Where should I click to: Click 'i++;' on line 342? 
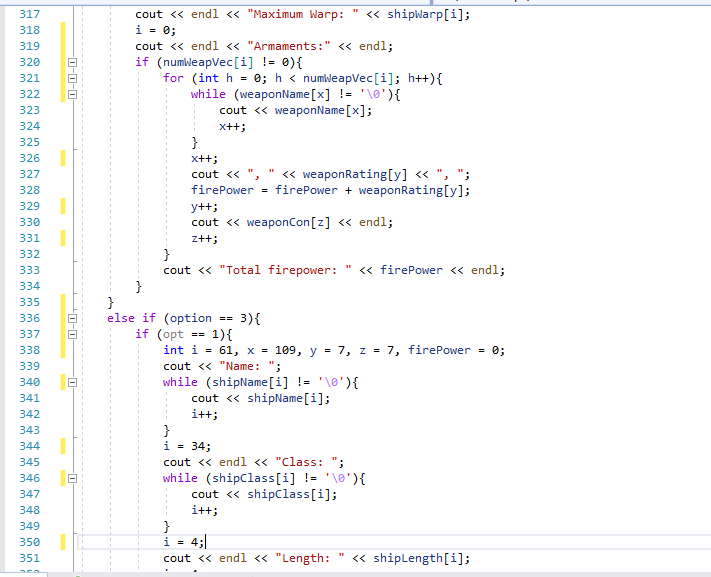click(x=205, y=414)
